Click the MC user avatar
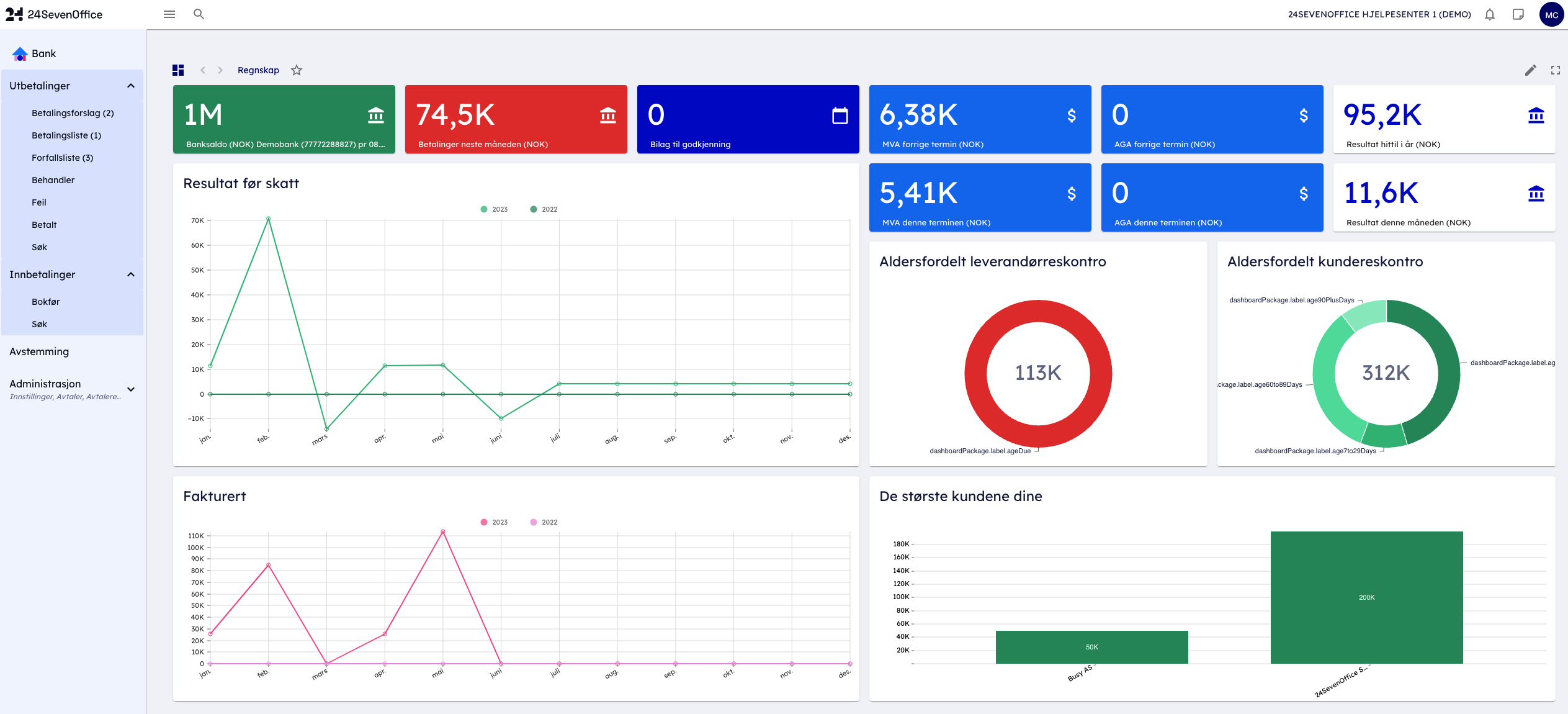Screen dimensions: 1568x714 1551,15
